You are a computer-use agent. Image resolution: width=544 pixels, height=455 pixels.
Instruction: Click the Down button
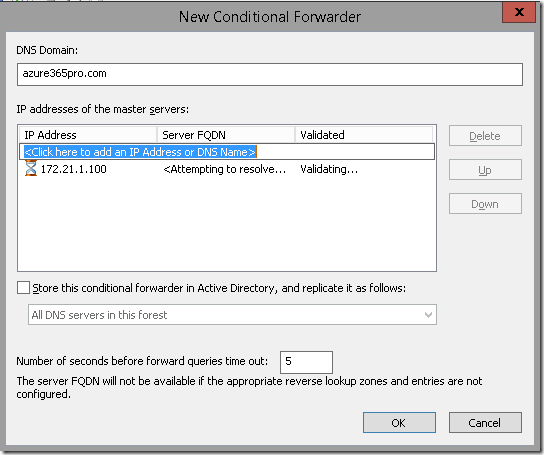485,204
